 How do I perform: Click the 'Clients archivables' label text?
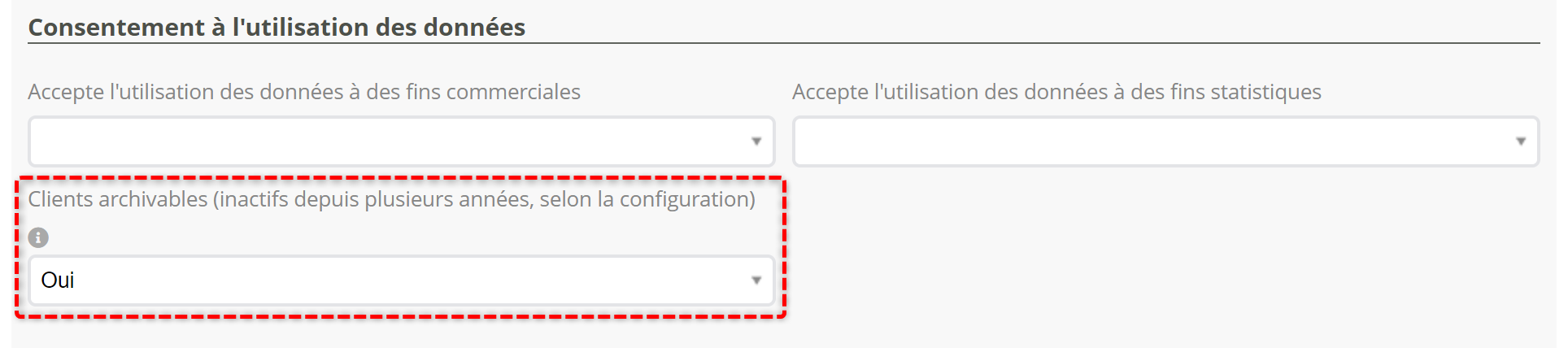pyautogui.click(x=118, y=199)
